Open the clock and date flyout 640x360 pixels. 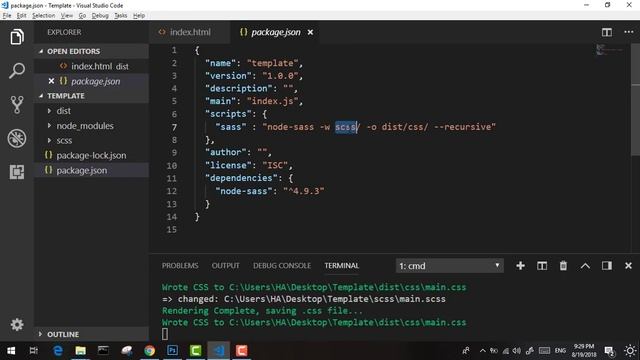click(584, 351)
